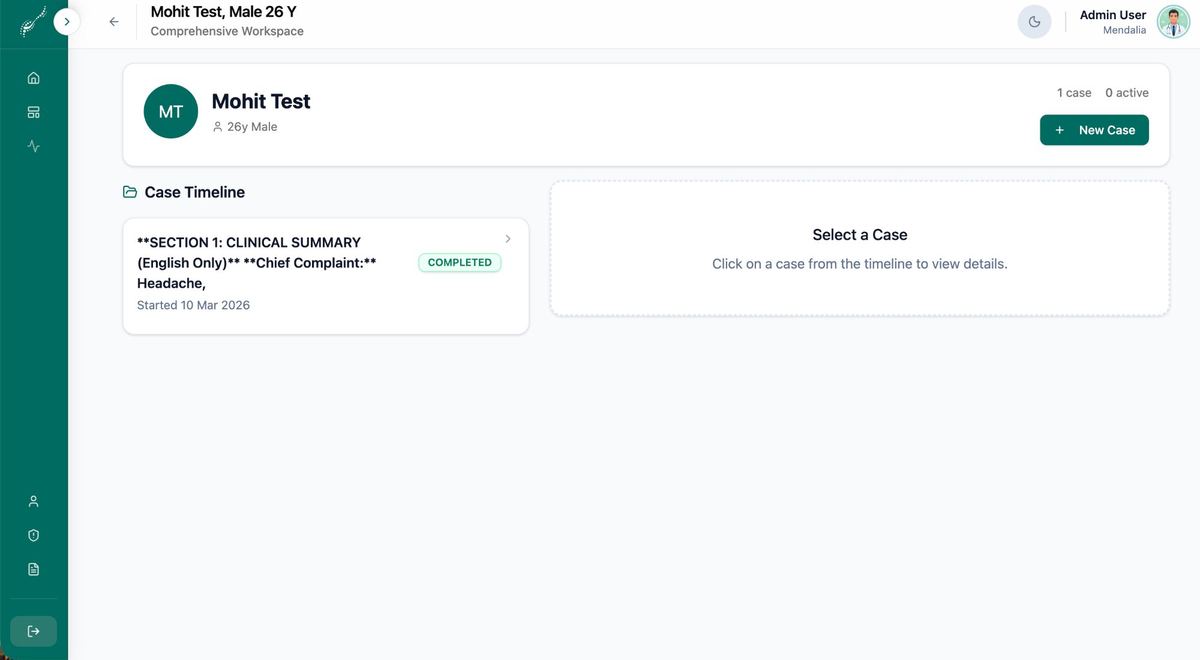Open the dashboard layout icon in sidebar
This screenshot has width=1200, height=660.
pyautogui.click(x=33, y=112)
